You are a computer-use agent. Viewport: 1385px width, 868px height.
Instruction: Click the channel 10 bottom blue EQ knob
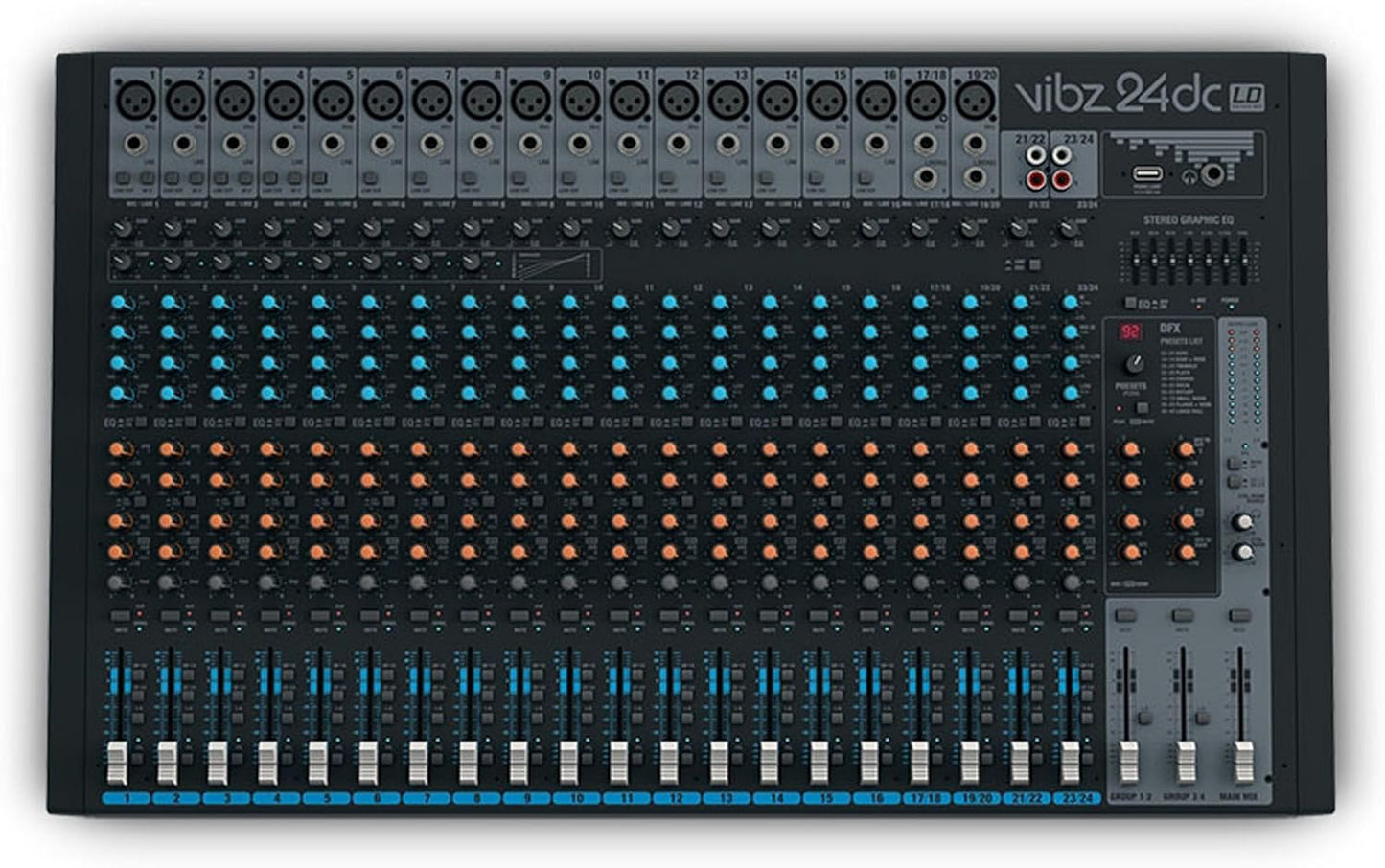pyautogui.click(x=570, y=393)
